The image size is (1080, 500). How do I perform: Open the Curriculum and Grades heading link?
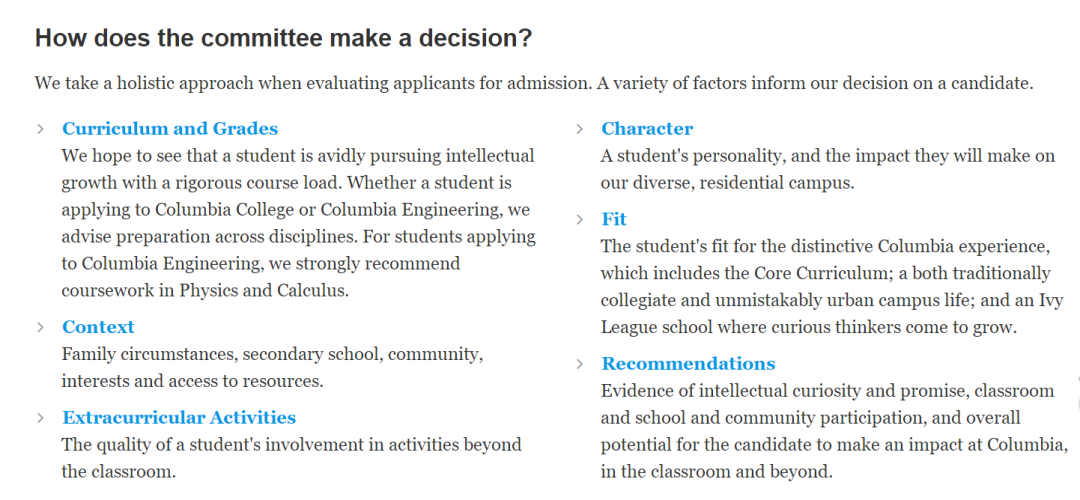(170, 129)
